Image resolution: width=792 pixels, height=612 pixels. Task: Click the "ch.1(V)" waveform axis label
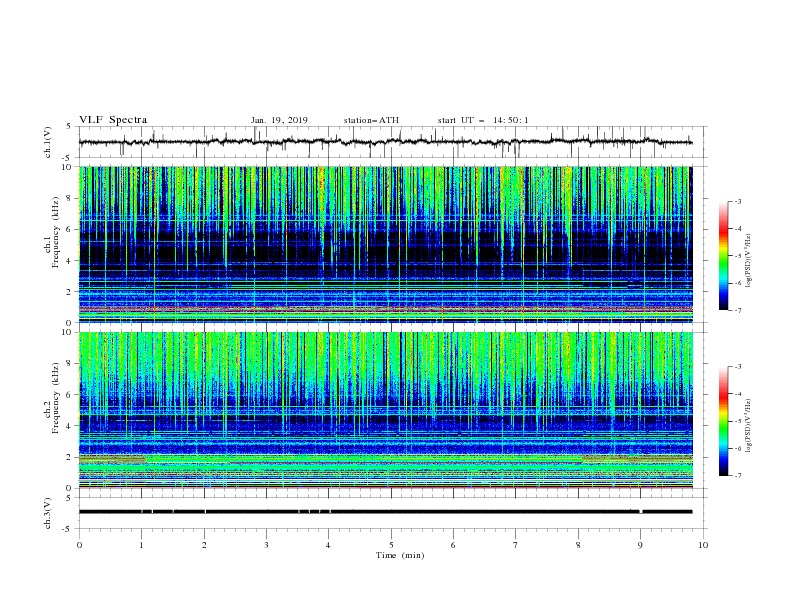pos(48,142)
